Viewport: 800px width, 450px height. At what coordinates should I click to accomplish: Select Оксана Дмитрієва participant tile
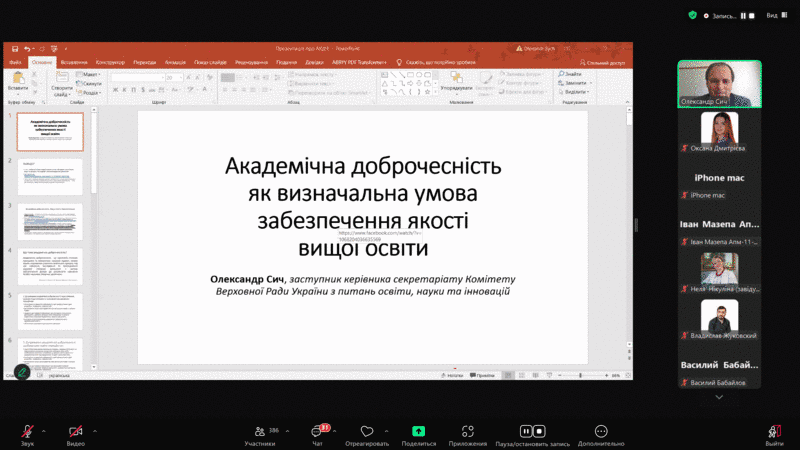point(719,129)
